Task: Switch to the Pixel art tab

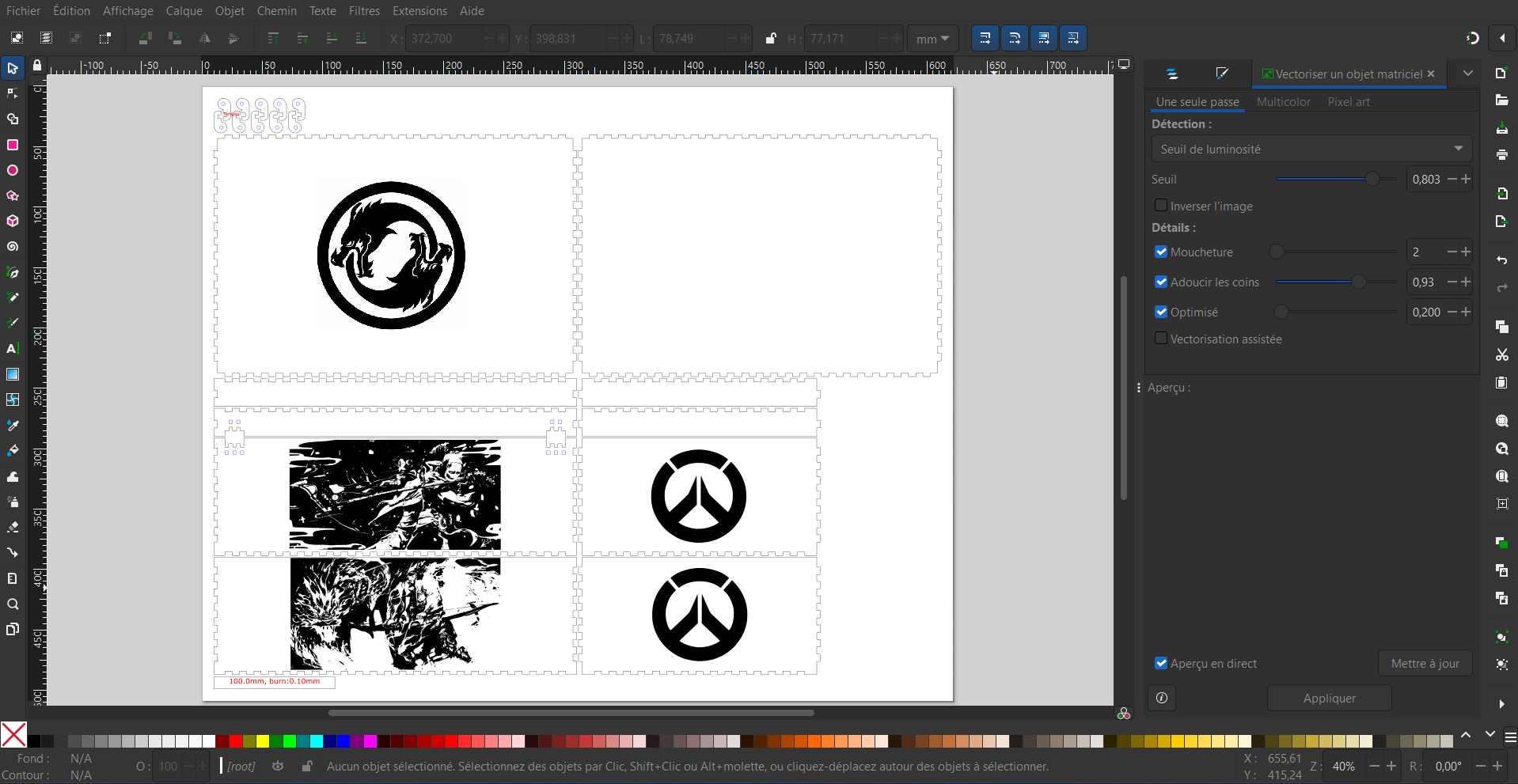Action: pyautogui.click(x=1349, y=101)
